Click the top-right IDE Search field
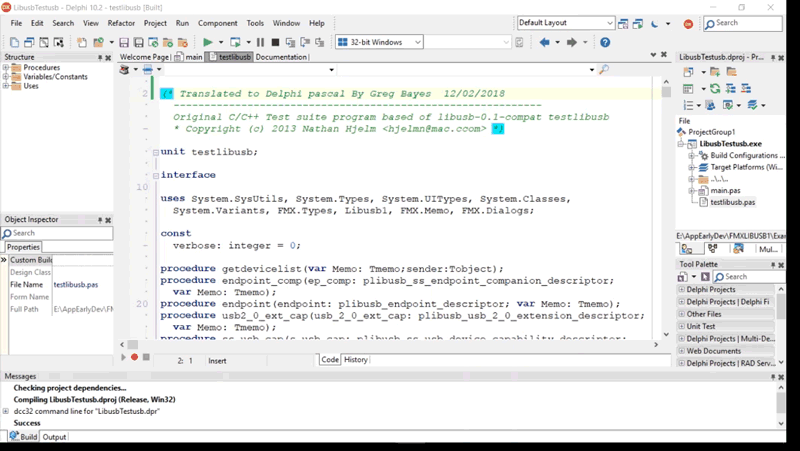The width and height of the screenshot is (800, 451). coord(743,23)
